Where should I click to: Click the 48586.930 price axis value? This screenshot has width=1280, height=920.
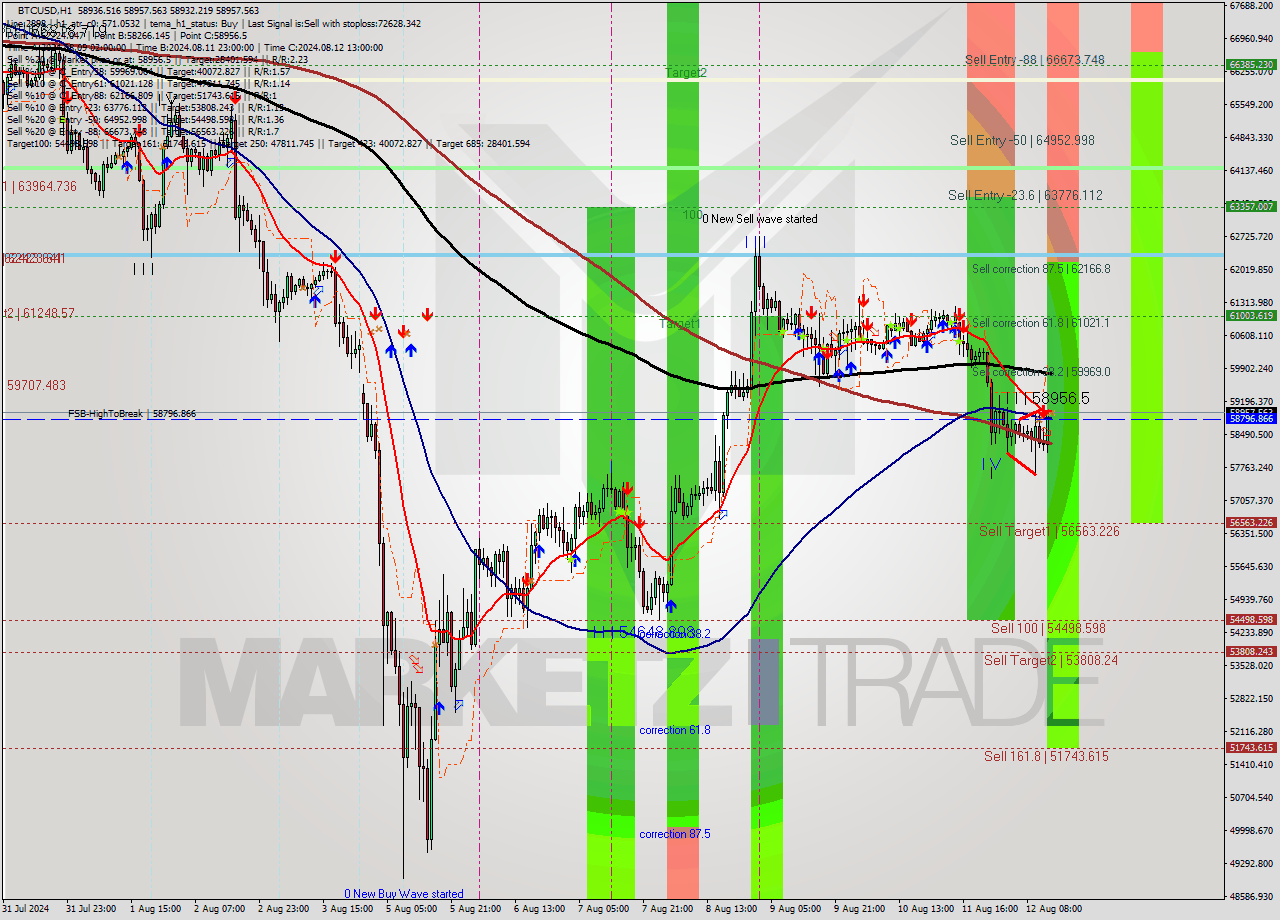(x=1251, y=897)
